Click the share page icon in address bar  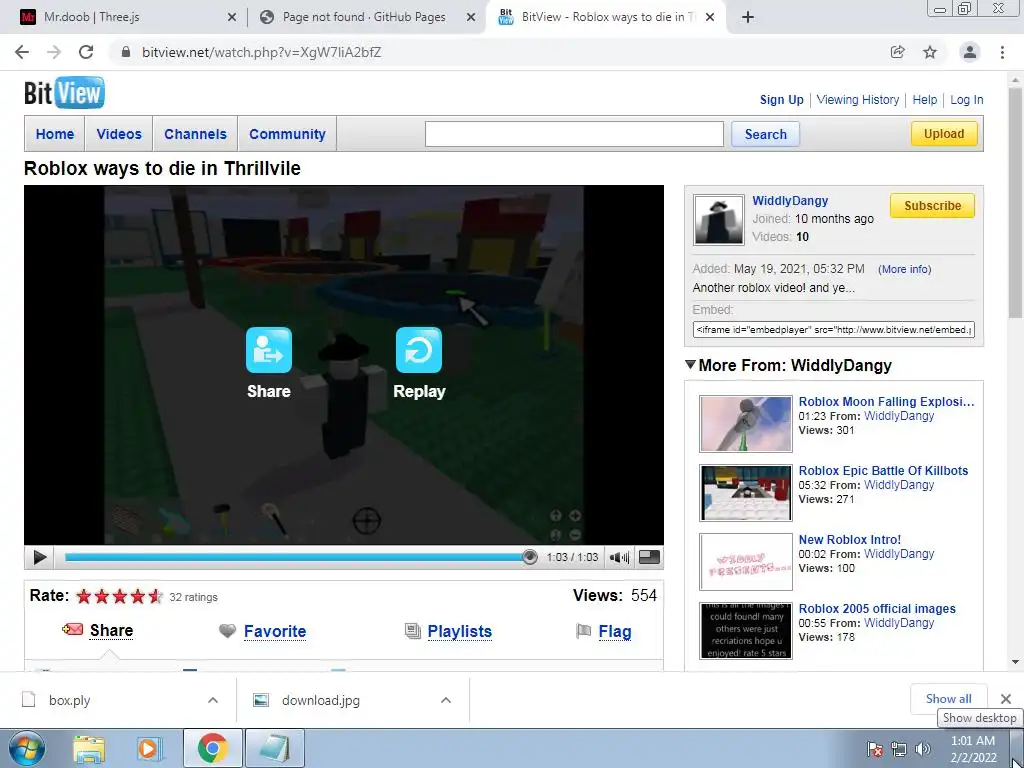click(x=898, y=52)
